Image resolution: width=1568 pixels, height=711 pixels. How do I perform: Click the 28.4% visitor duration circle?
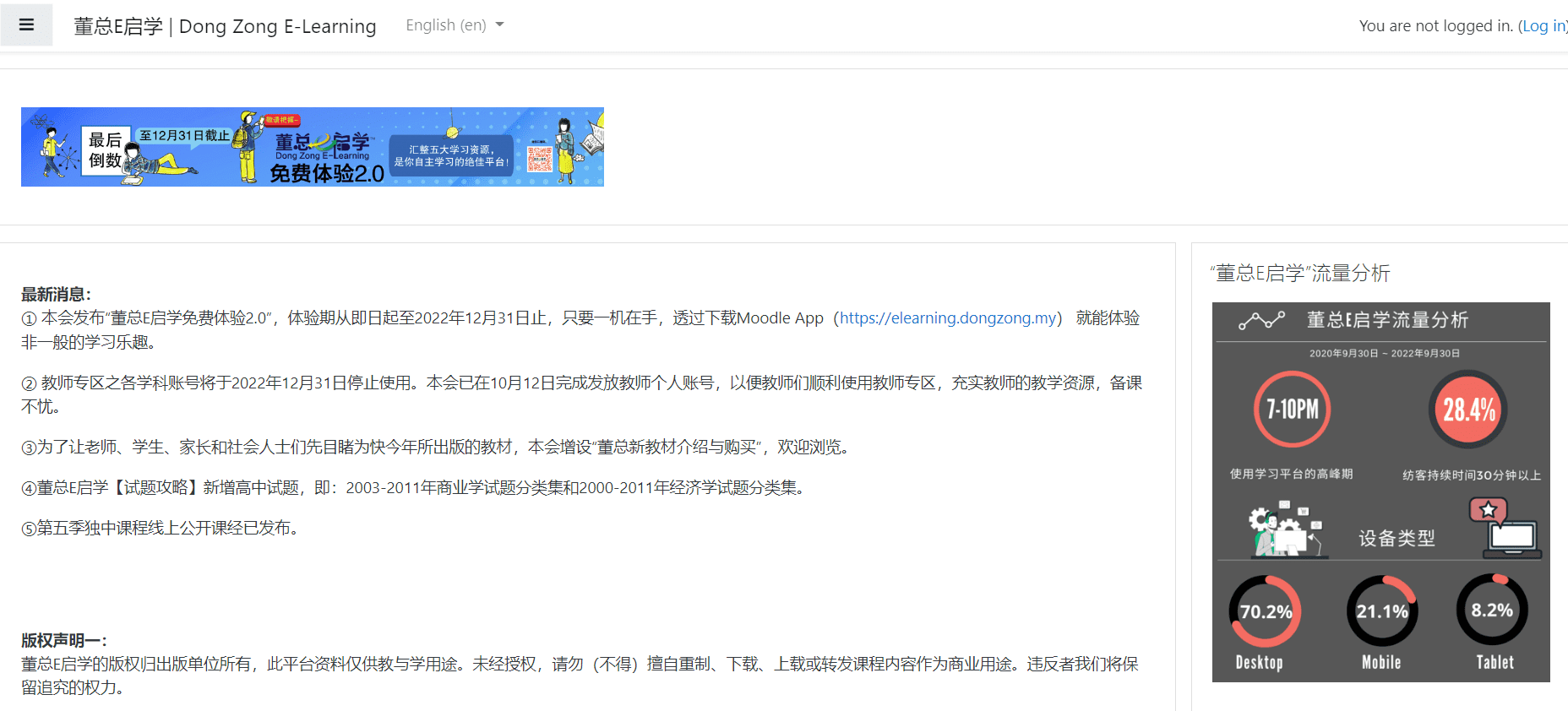1468,410
